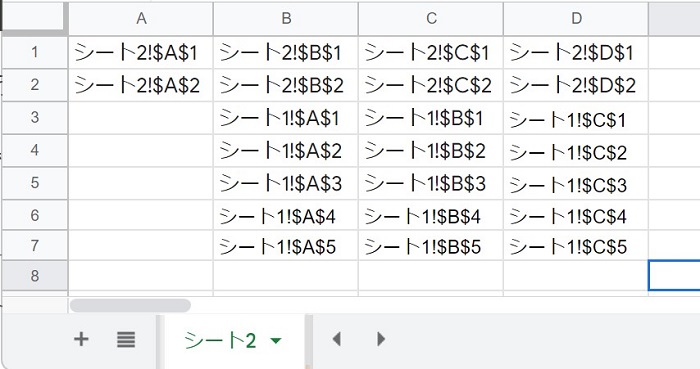Open the シート2 tab dropdown arrow

pyautogui.click(x=276, y=341)
